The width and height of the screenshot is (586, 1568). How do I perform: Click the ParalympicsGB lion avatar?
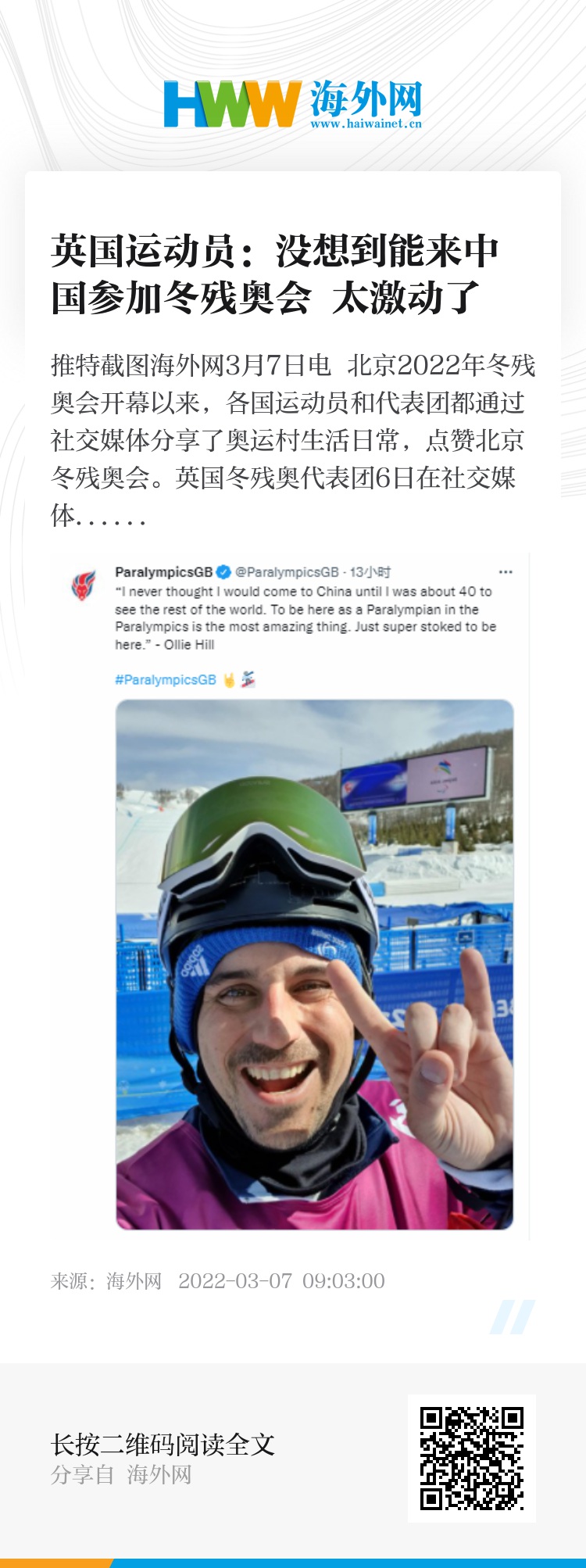pyautogui.click(x=84, y=585)
